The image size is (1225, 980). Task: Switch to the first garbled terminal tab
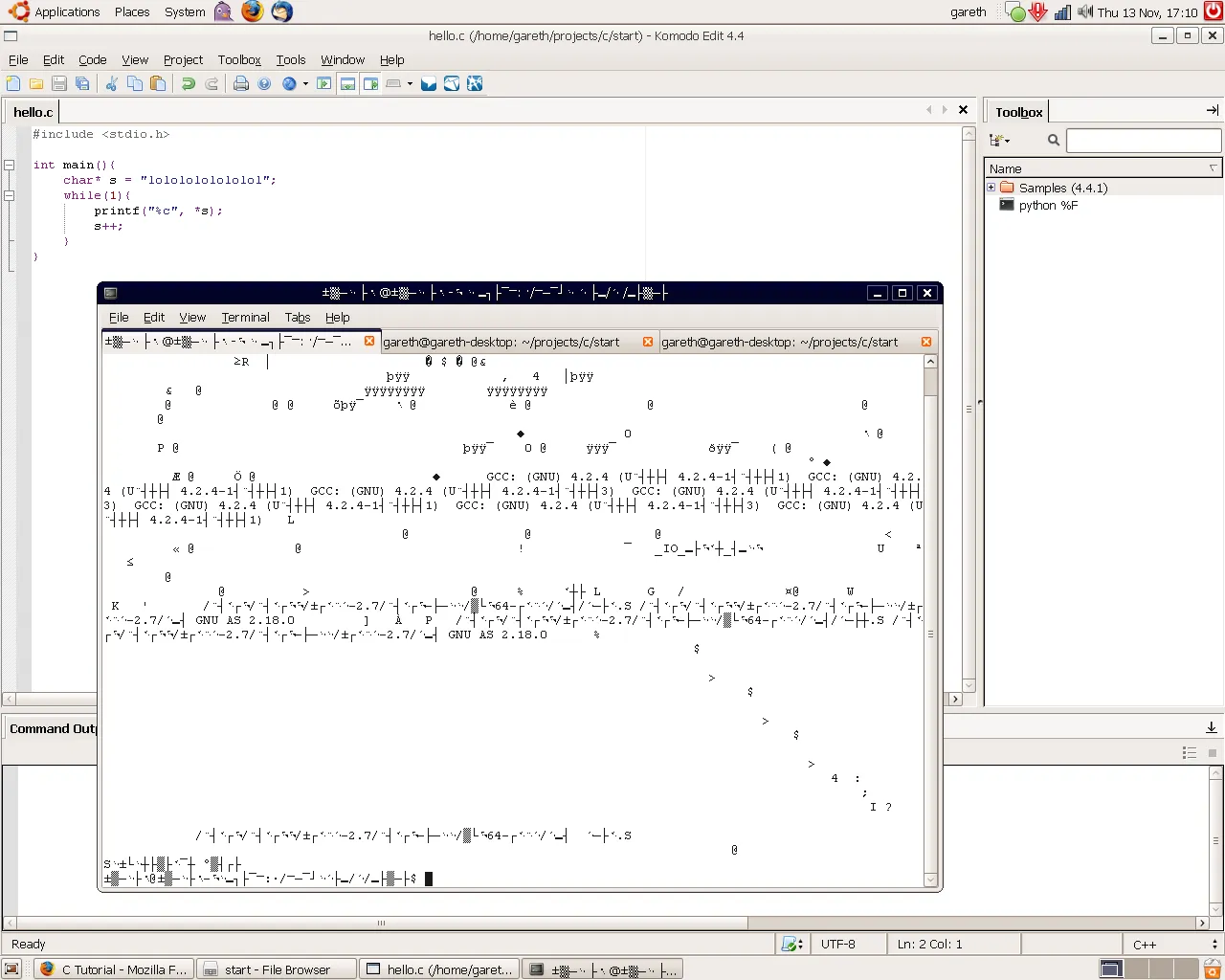[230, 342]
